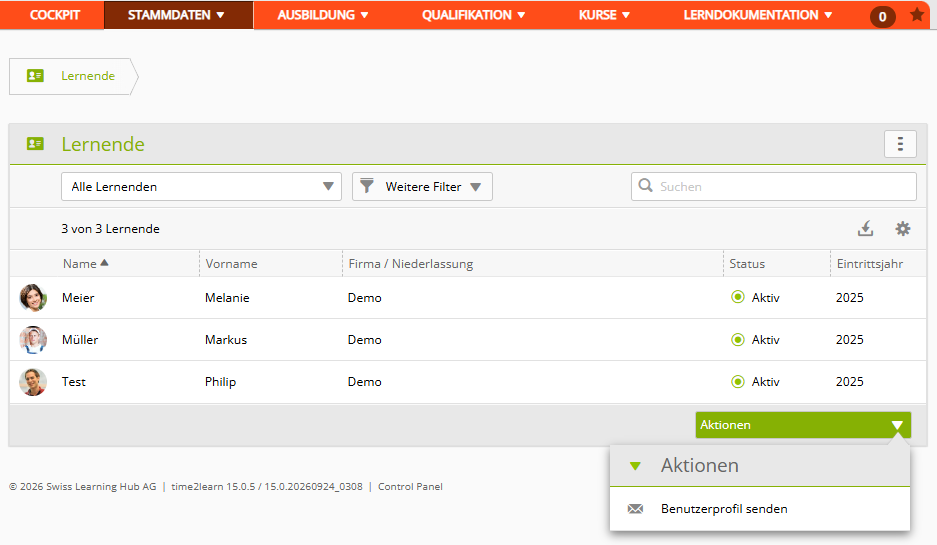Viewport: 937px width, 545px height.
Task: Collapse the Aktionen popup header triangle
Action: click(x=635, y=466)
